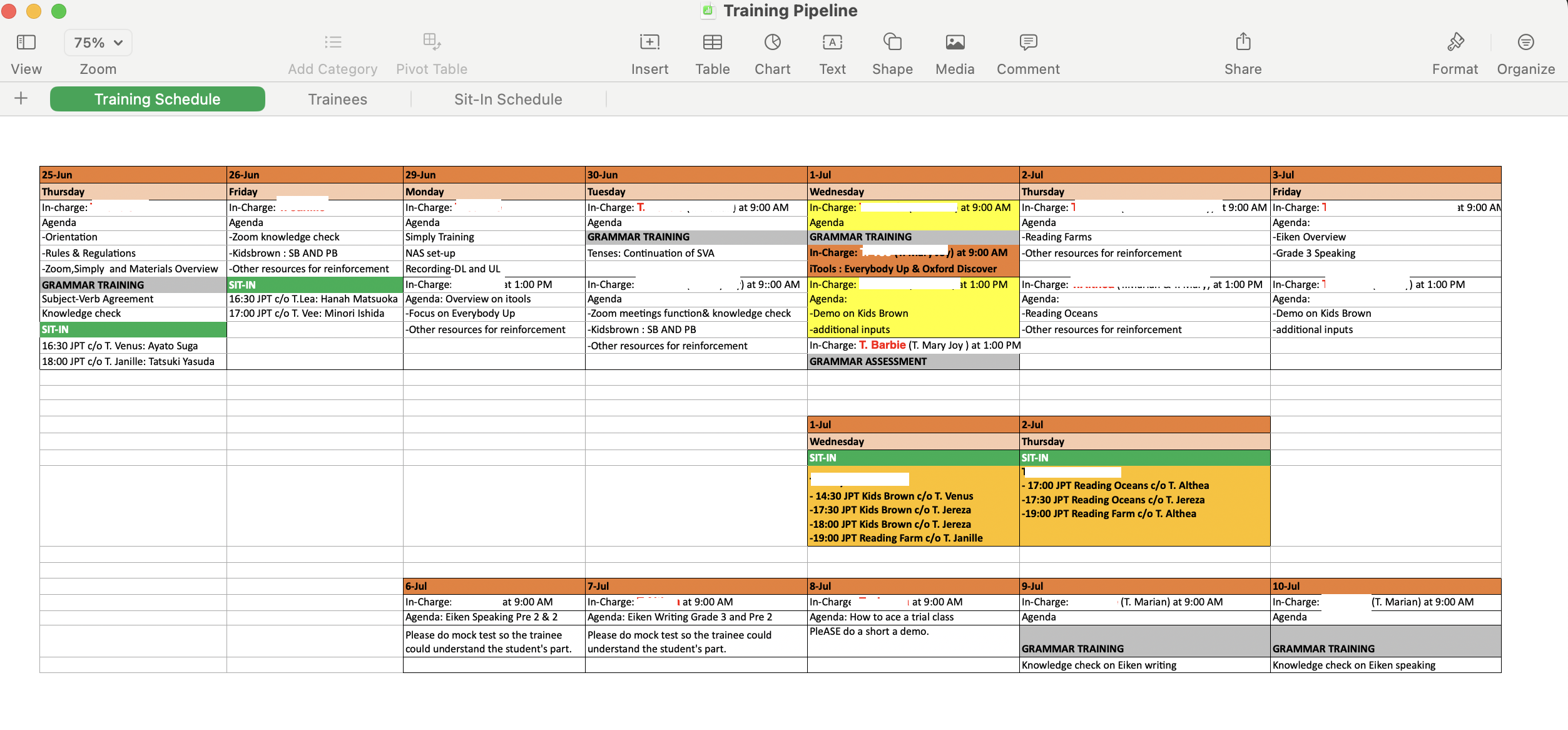
Task: Open the Shape picker icon
Action: (x=892, y=43)
